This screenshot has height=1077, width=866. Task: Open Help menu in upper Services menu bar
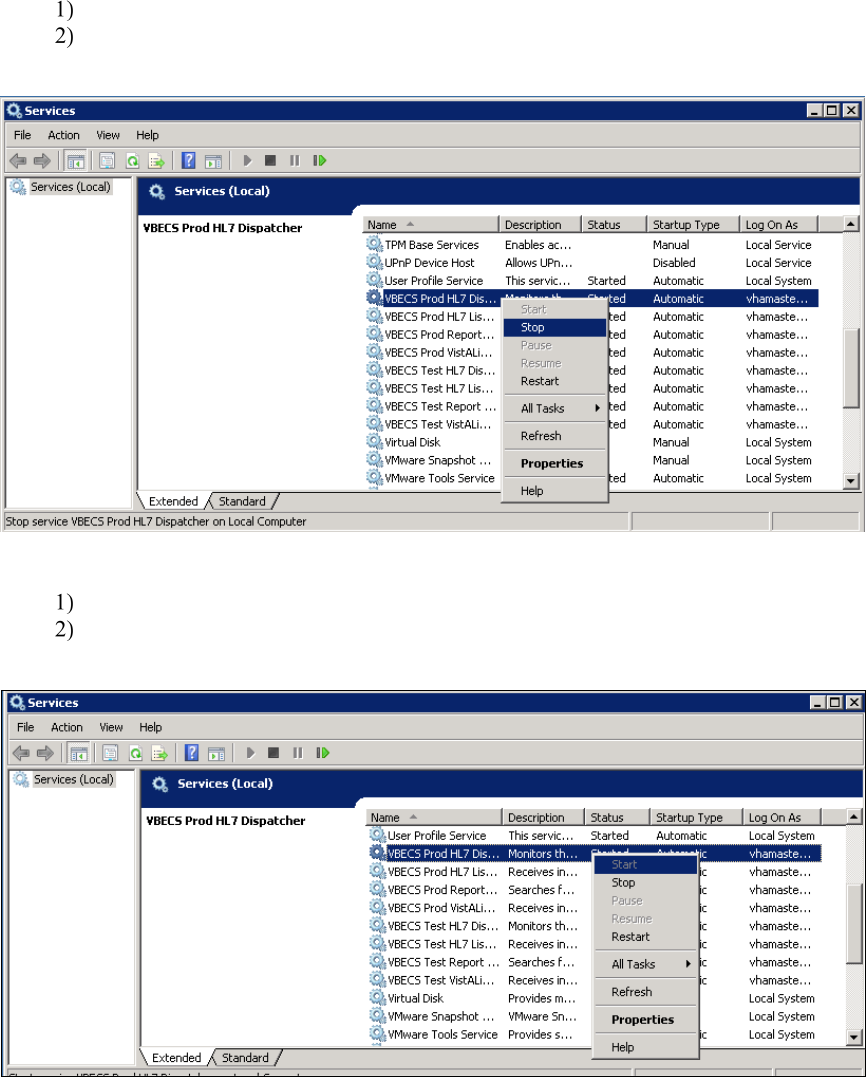tap(147, 135)
